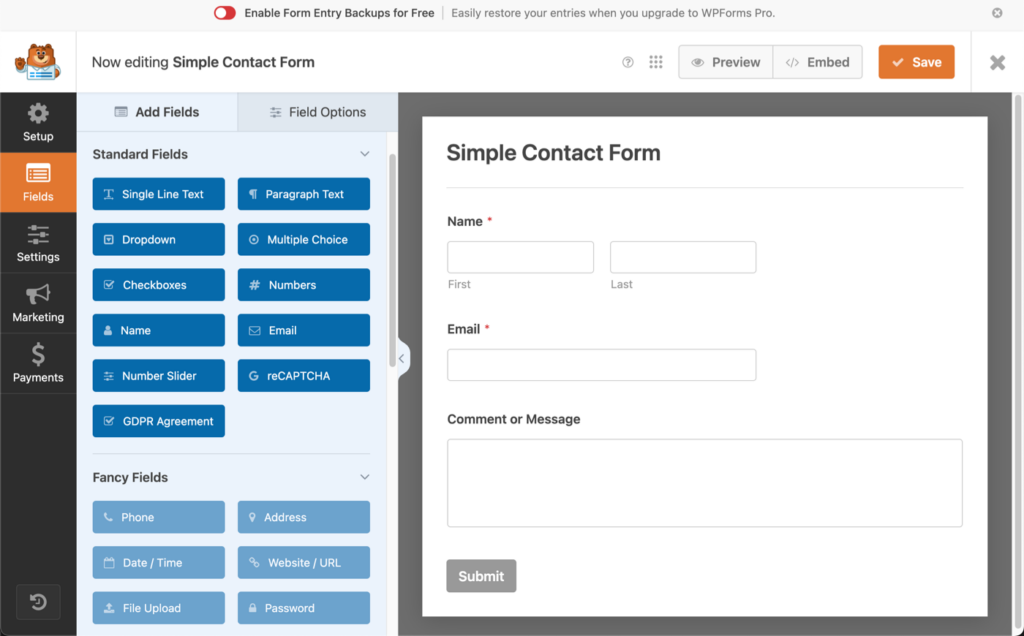1024x636 pixels.
Task: Switch to the Add Fields tab
Action: pyautogui.click(x=156, y=112)
